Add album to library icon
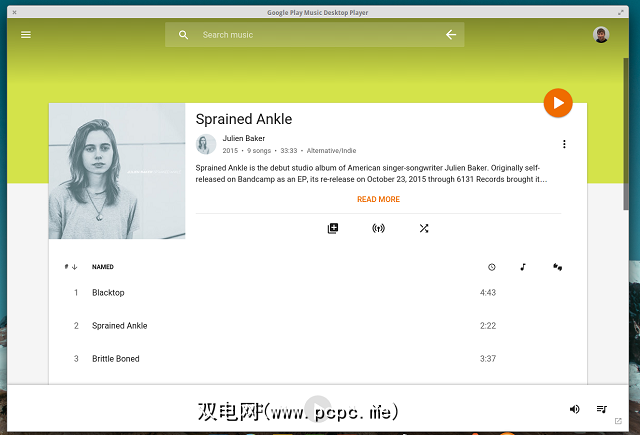Image resolution: width=640 pixels, height=435 pixels. pos(333,228)
